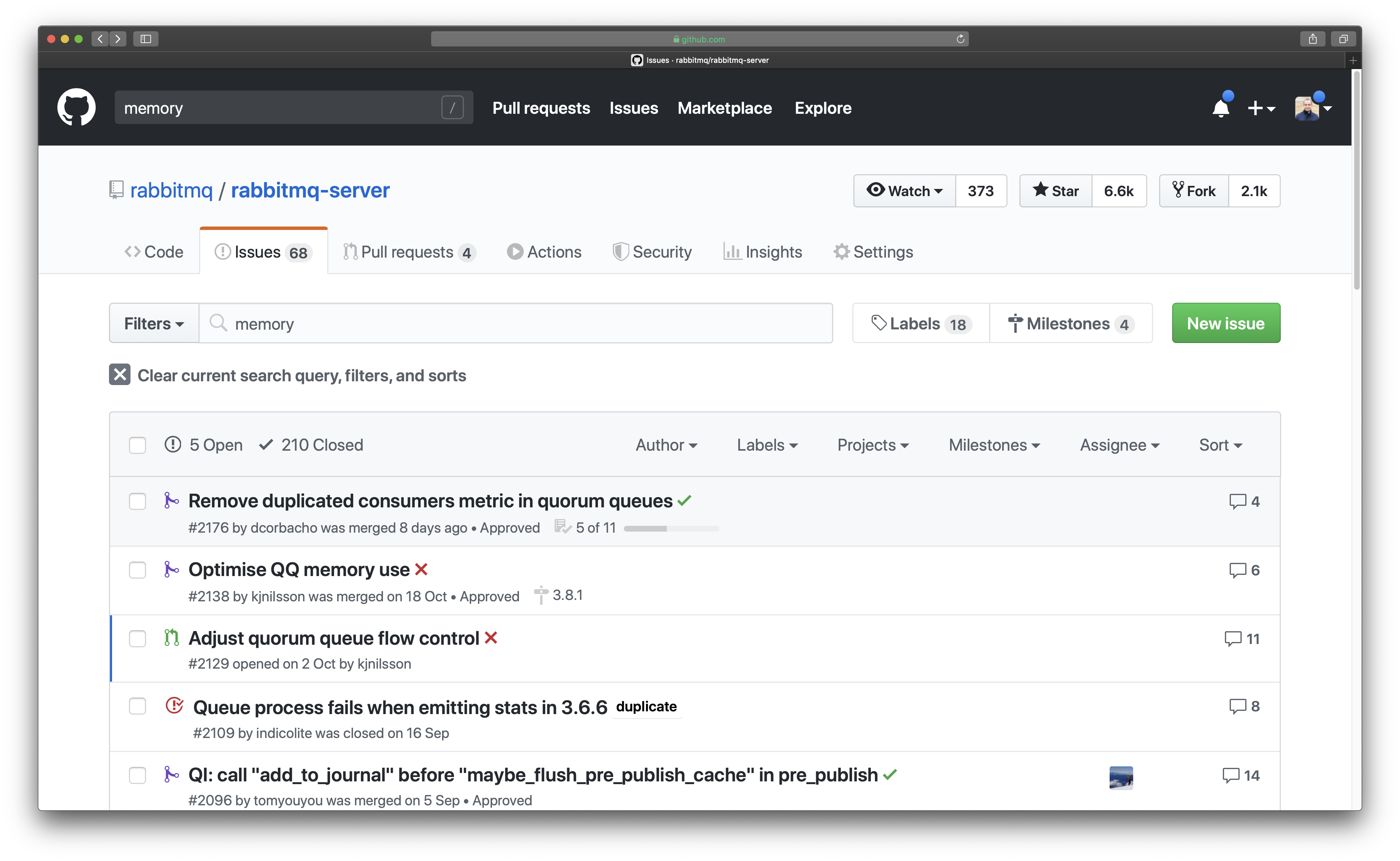1400x861 pixels.
Task: Click the failed check X beside Adjust quorum queue flow control
Action: [491, 638]
